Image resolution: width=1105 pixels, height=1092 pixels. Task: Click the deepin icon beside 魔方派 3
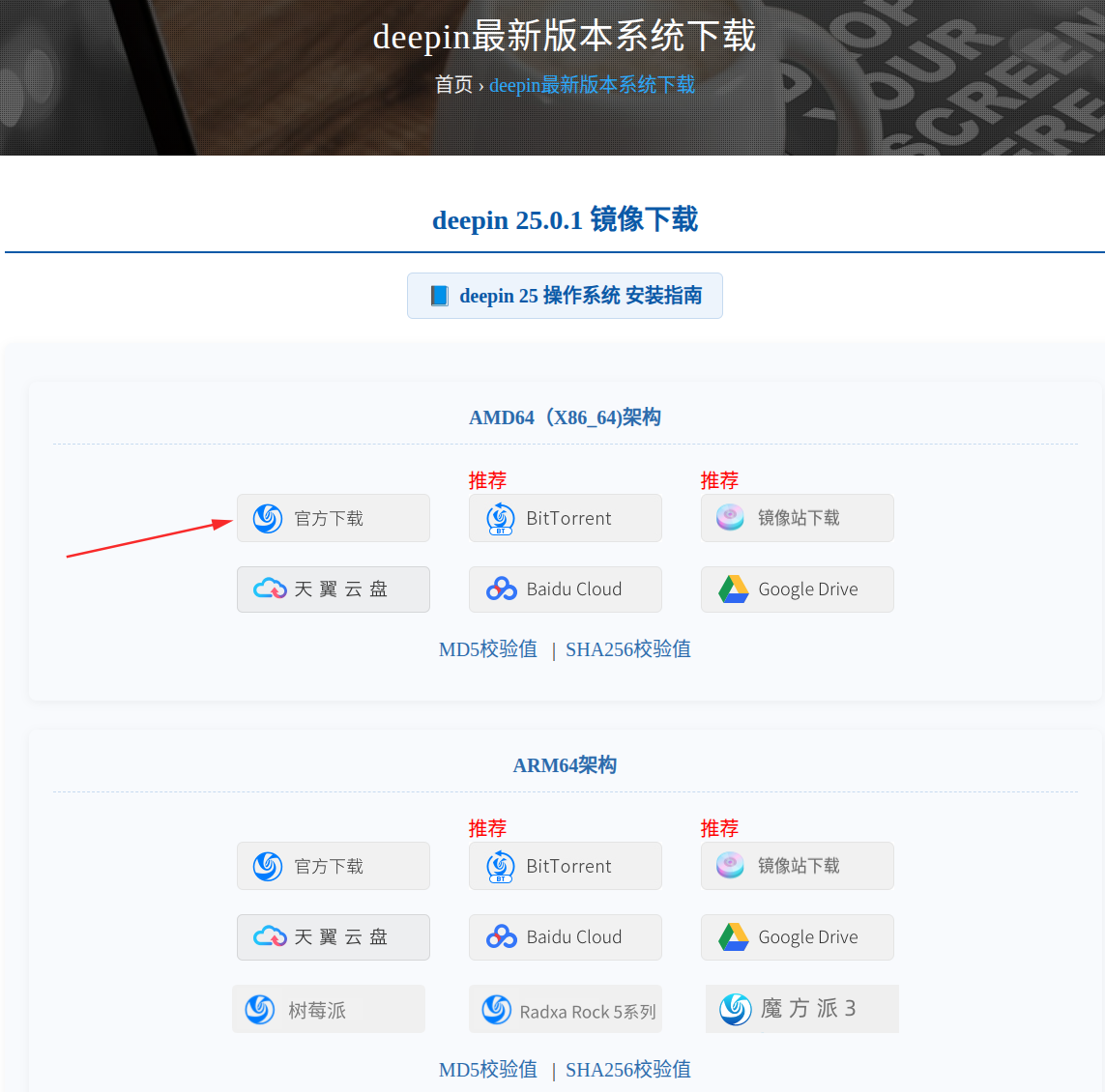tap(736, 1010)
